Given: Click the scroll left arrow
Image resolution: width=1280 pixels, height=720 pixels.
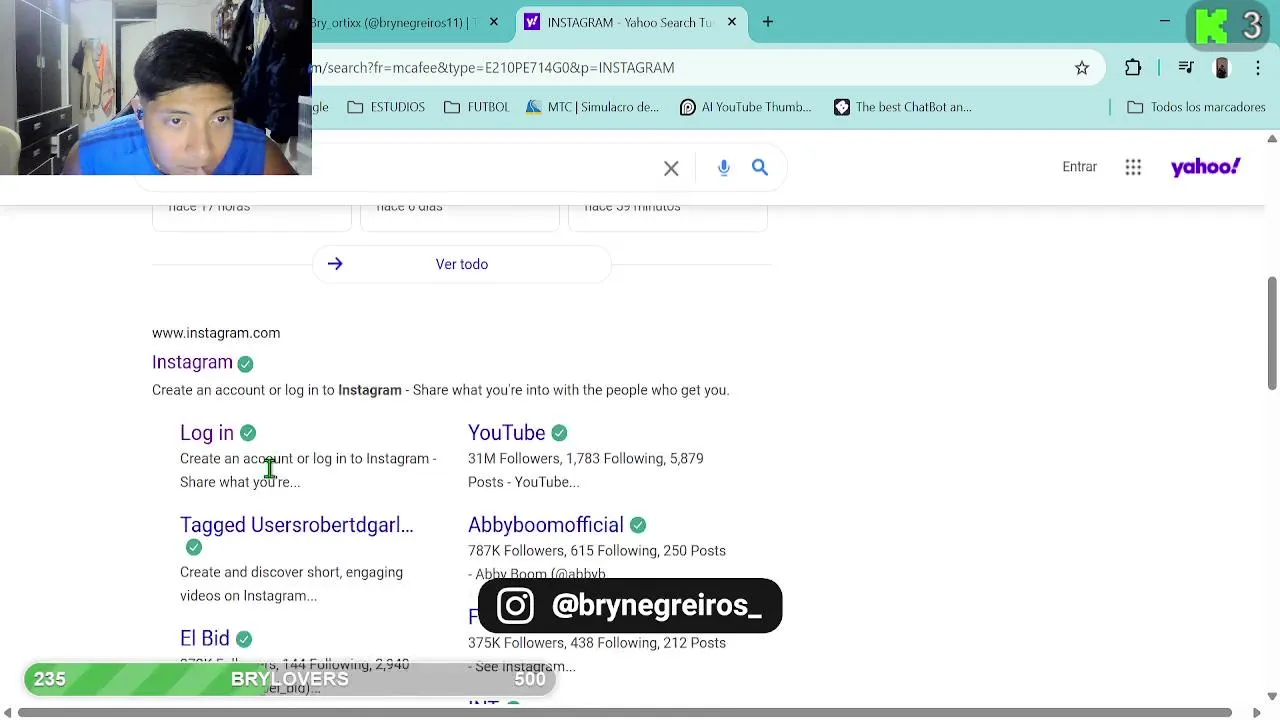Looking at the screenshot, I should pyautogui.click(x=8, y=713).
